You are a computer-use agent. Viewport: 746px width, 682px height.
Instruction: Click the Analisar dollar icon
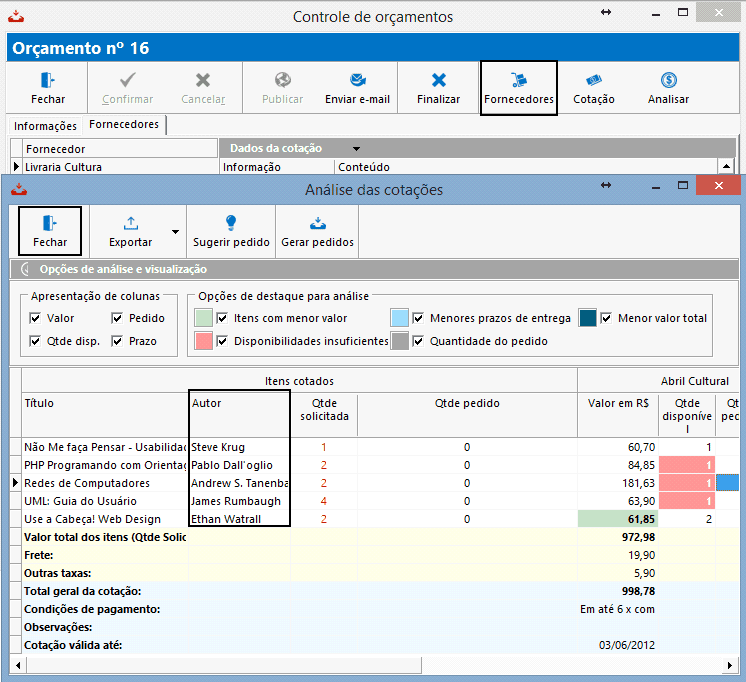point(668,79)
